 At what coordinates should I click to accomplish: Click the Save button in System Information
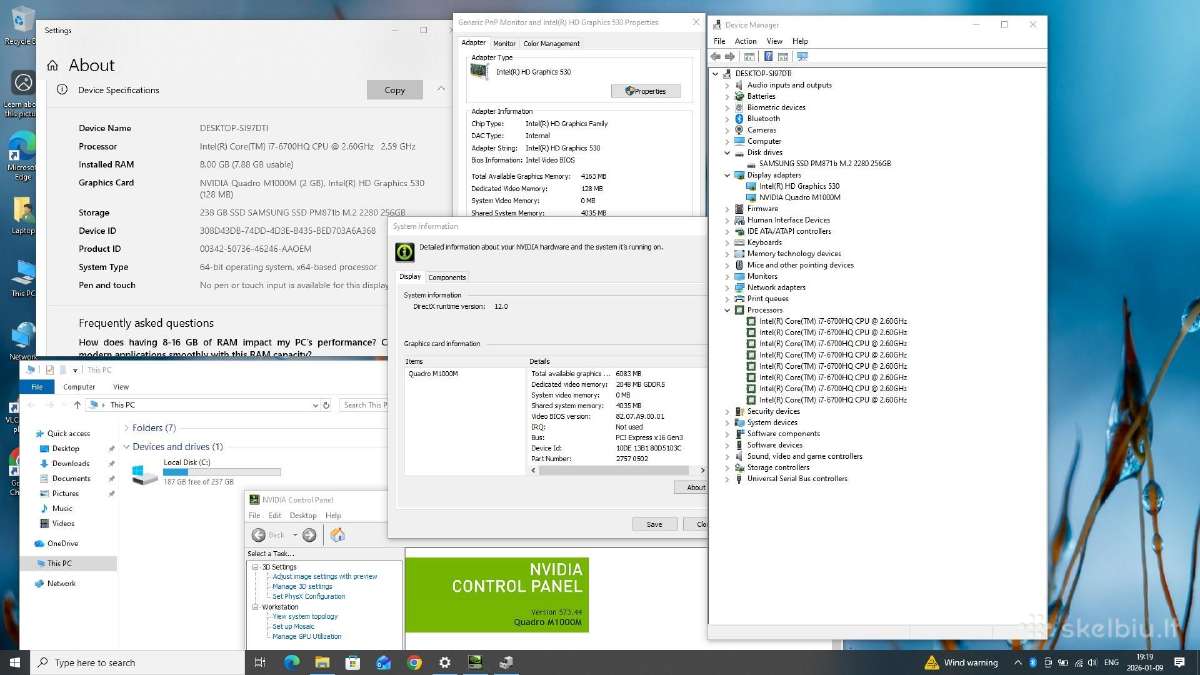(654, 524)
